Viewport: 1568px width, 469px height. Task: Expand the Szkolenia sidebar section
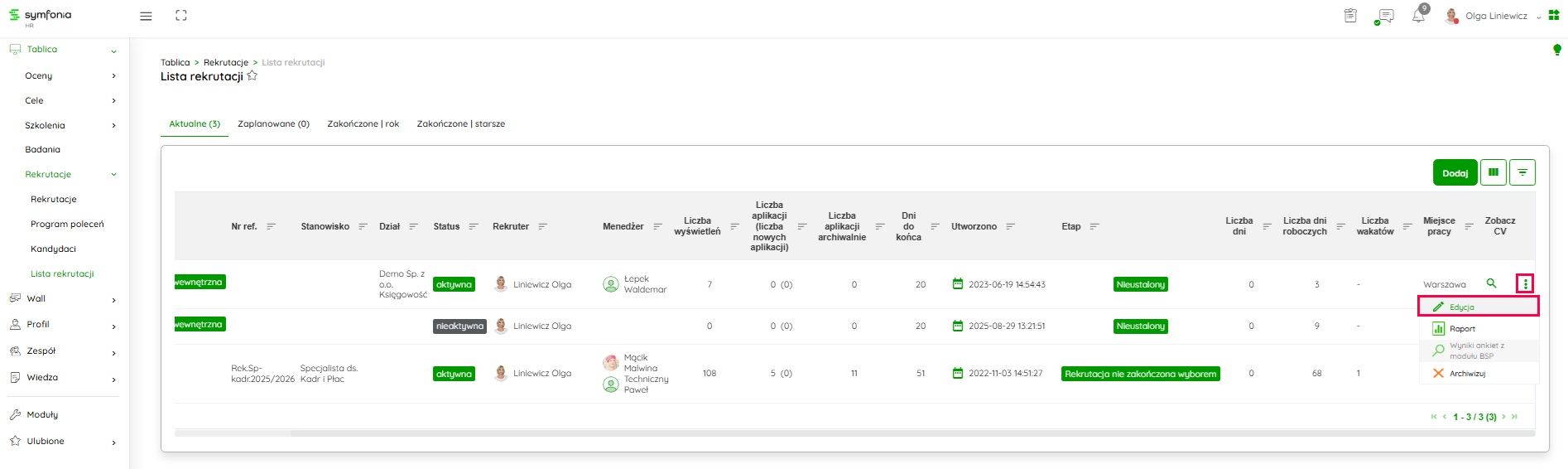point(113,126)
